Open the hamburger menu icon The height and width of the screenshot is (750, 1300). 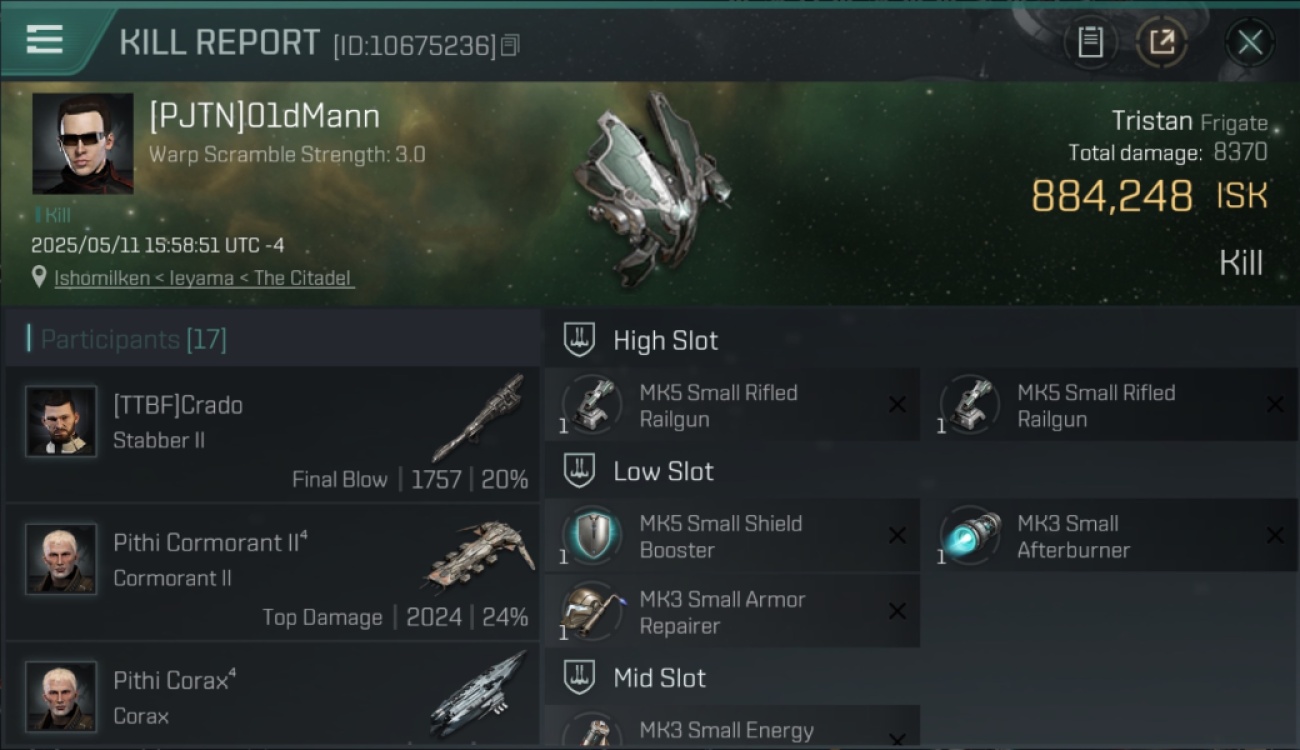click(x=44, y=40)
